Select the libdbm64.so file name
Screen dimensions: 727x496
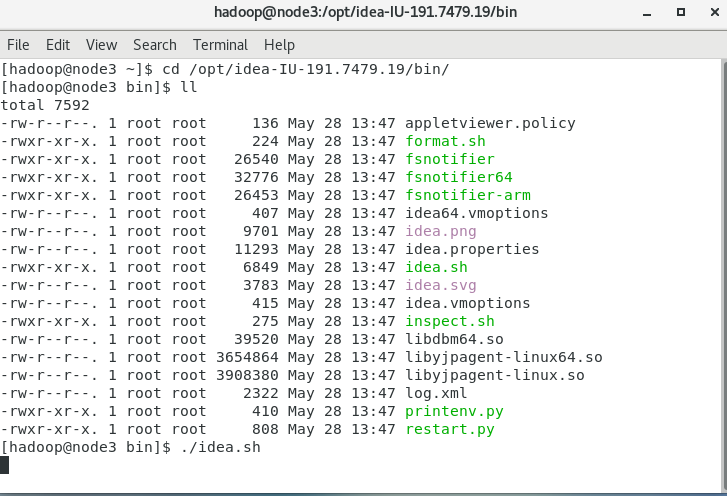(x=454, y=339)
